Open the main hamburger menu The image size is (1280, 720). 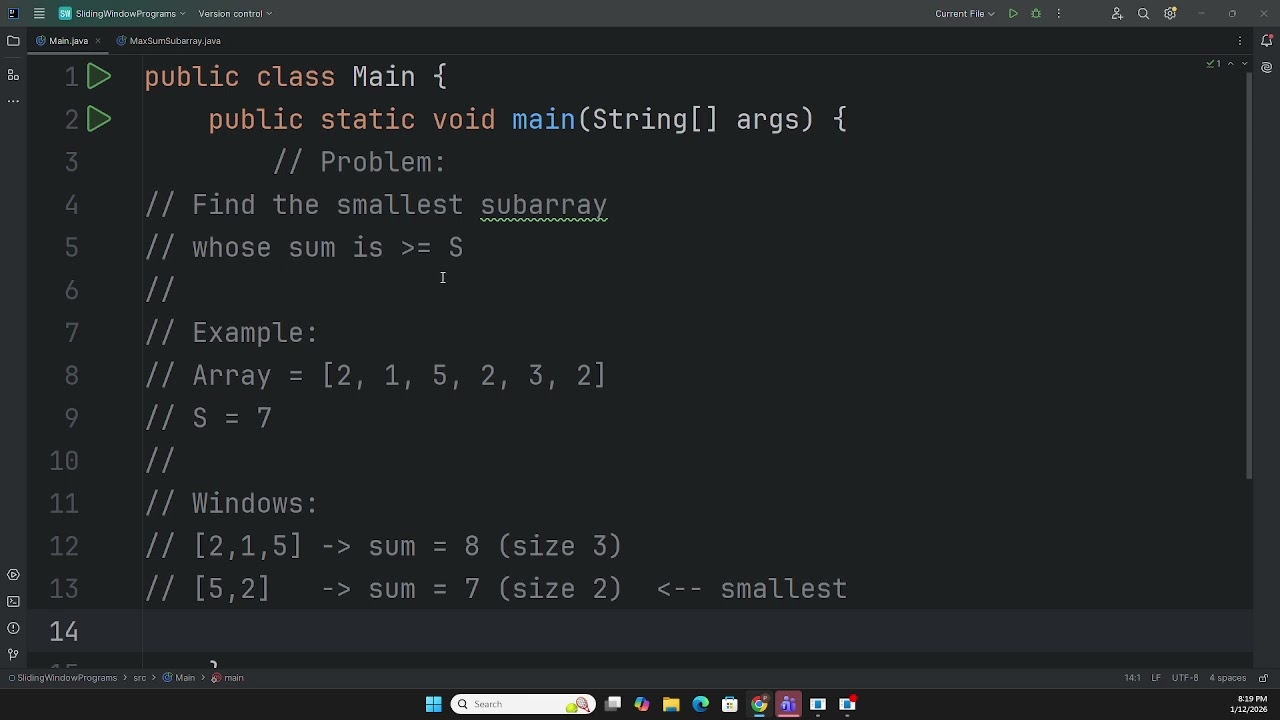point(39,14)
